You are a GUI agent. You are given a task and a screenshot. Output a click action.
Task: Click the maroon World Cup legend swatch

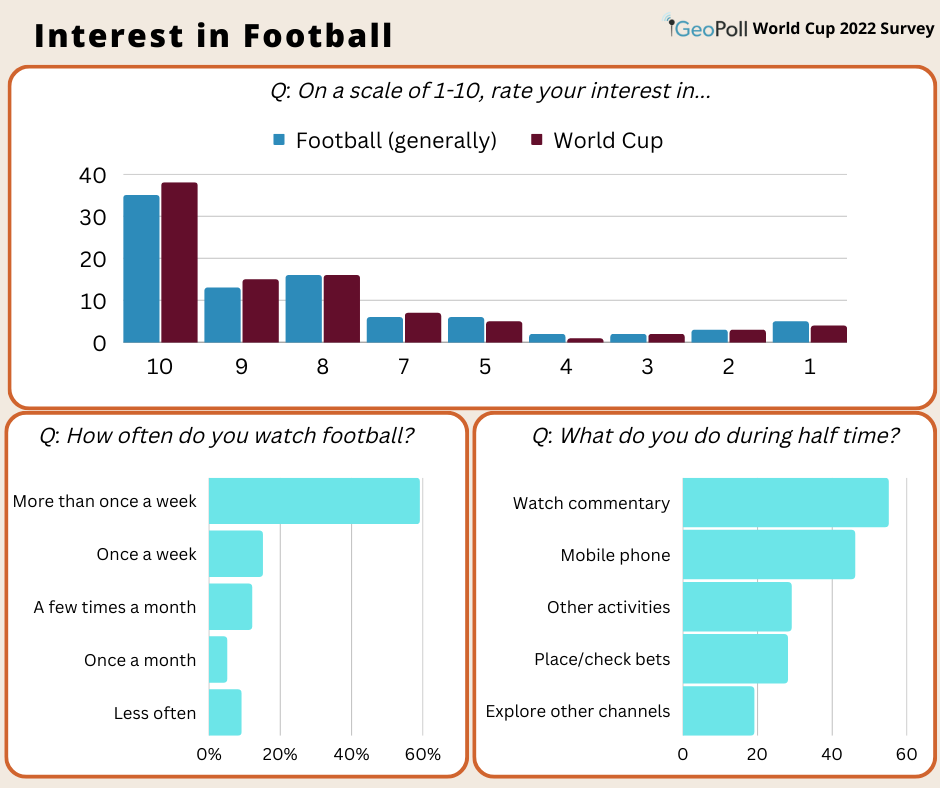[536, 140]
